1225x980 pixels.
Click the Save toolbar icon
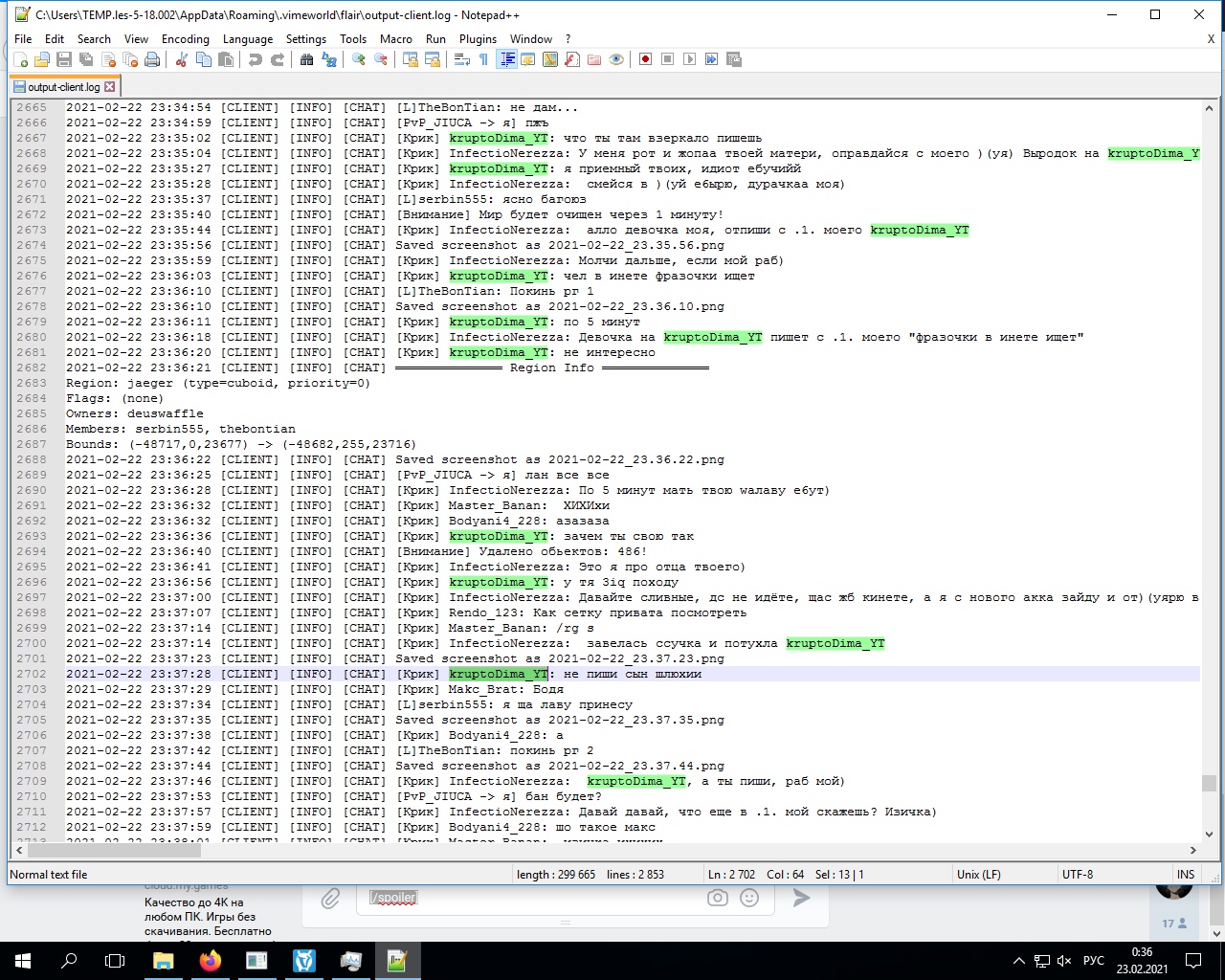click(x=64, y=59)
